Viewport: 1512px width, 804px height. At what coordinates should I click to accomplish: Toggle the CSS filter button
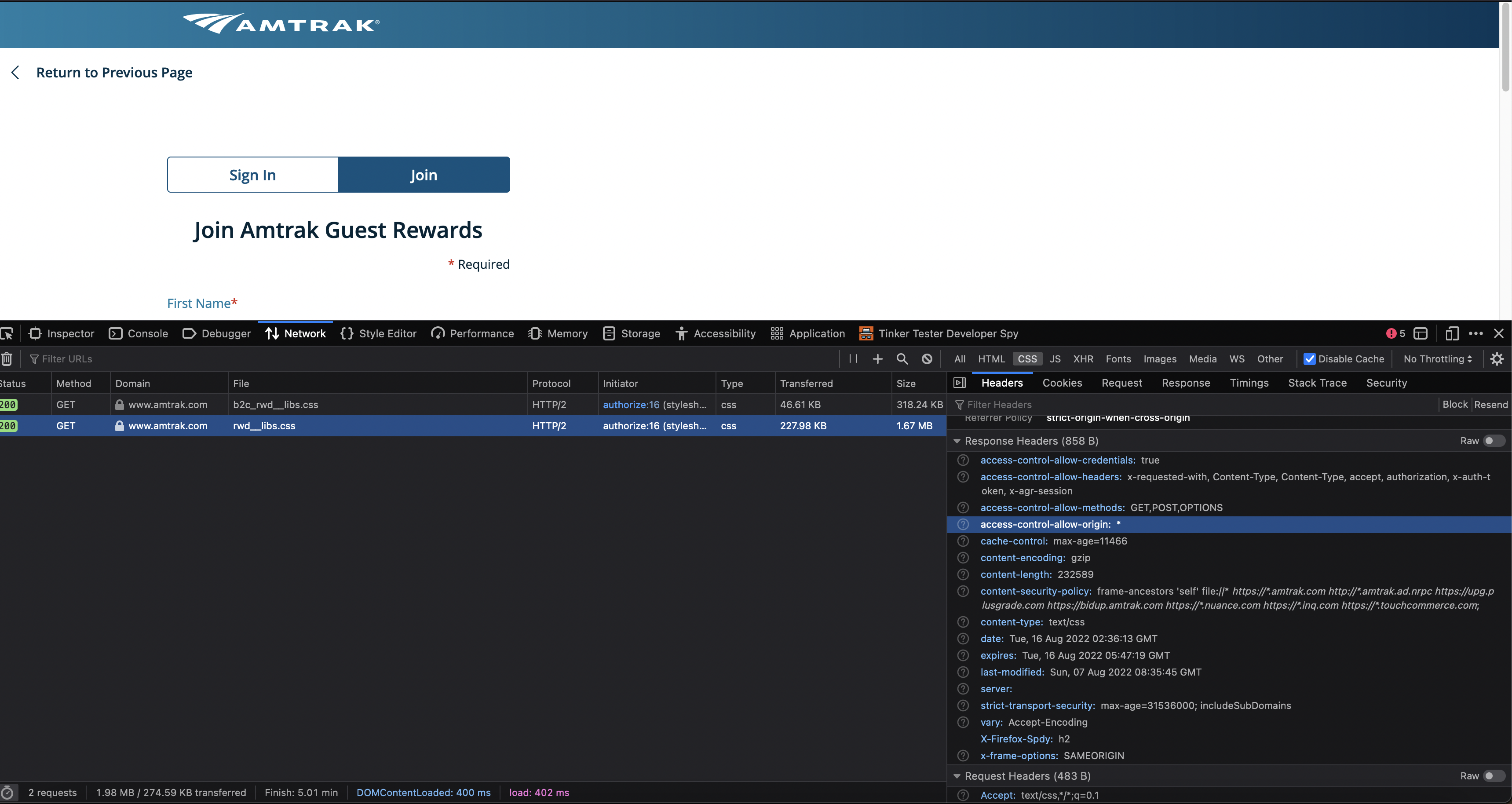coord(1027,359)
